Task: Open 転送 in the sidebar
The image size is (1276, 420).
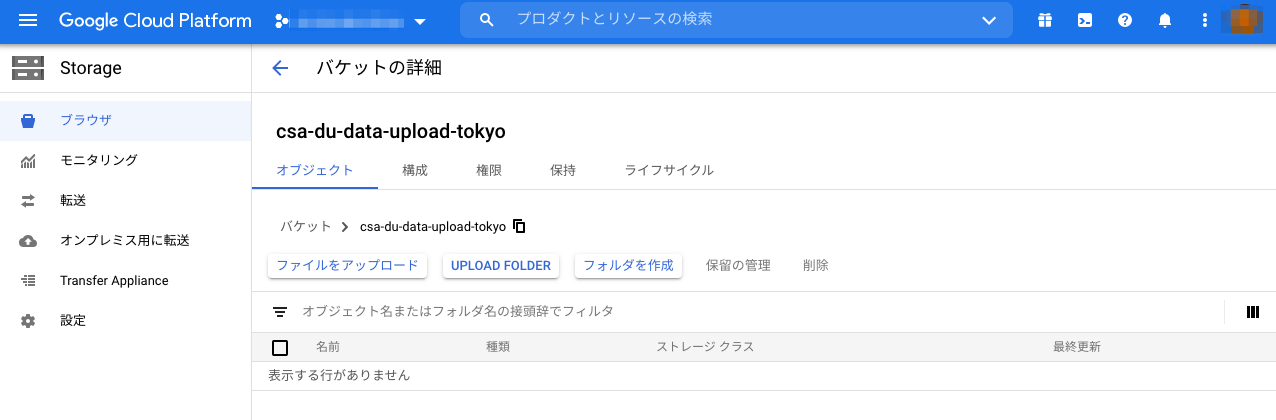Action: pos(125,200)
